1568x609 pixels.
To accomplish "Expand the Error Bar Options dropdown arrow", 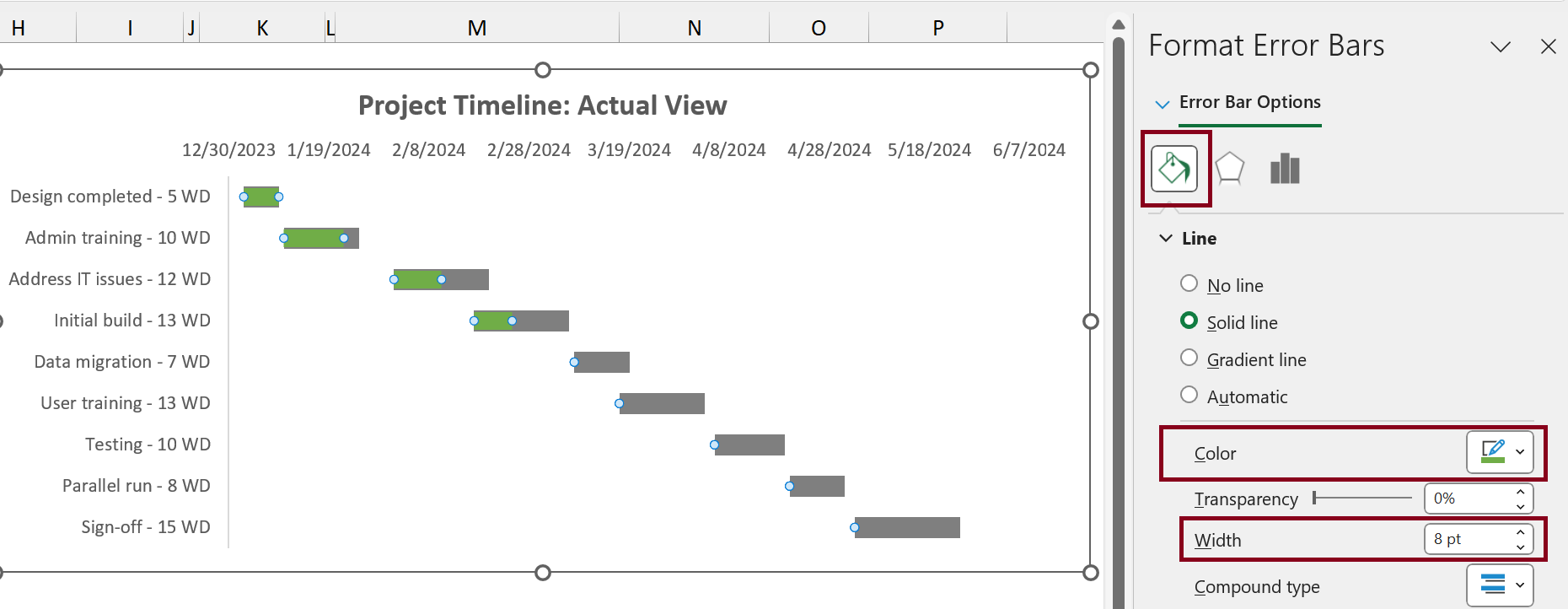I will [1163, 105].
